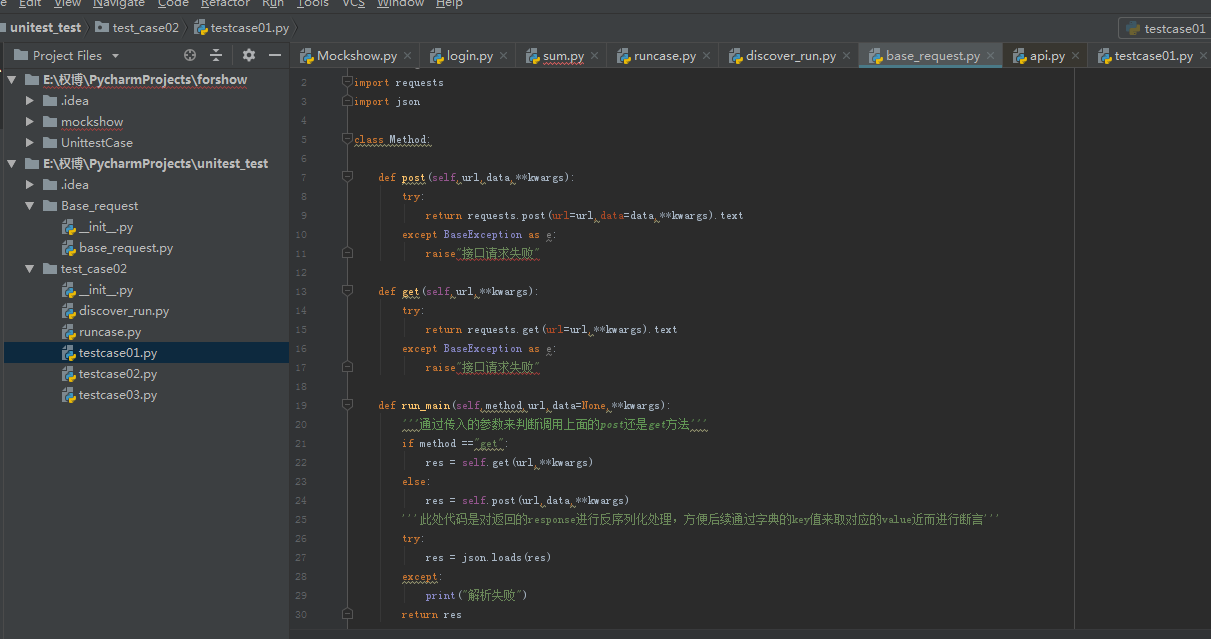
Task: Click the unitest_test breadcrumb
Action: 45,28
